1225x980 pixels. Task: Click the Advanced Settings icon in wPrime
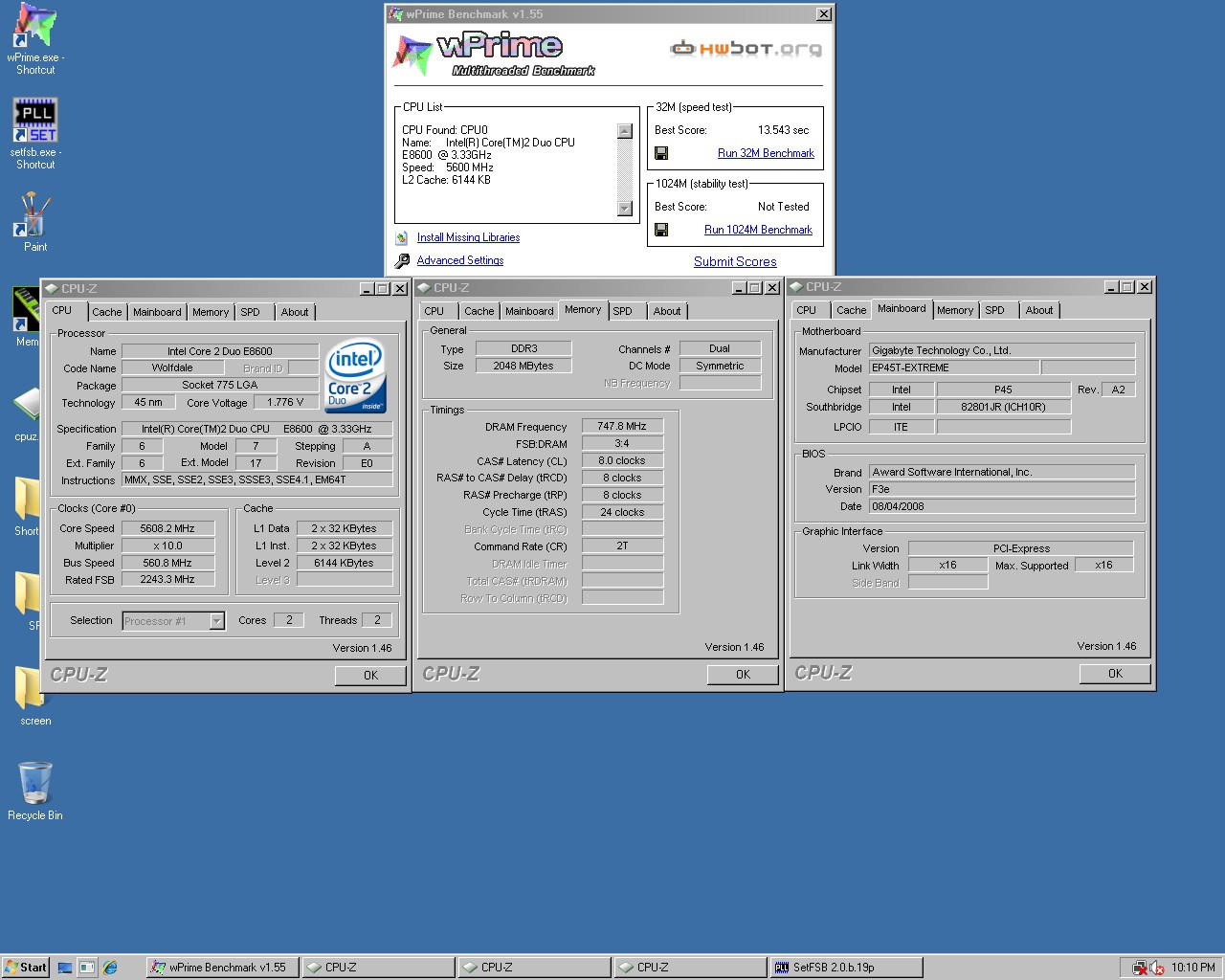point(402,260)
